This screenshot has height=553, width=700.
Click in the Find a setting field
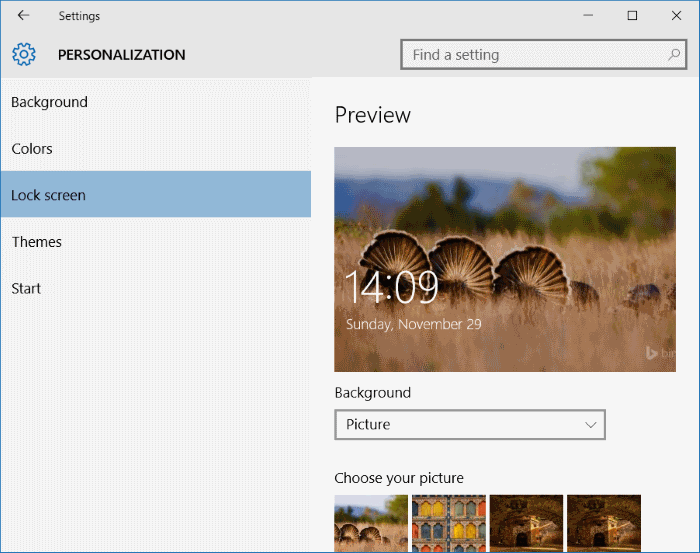point(543,54)
